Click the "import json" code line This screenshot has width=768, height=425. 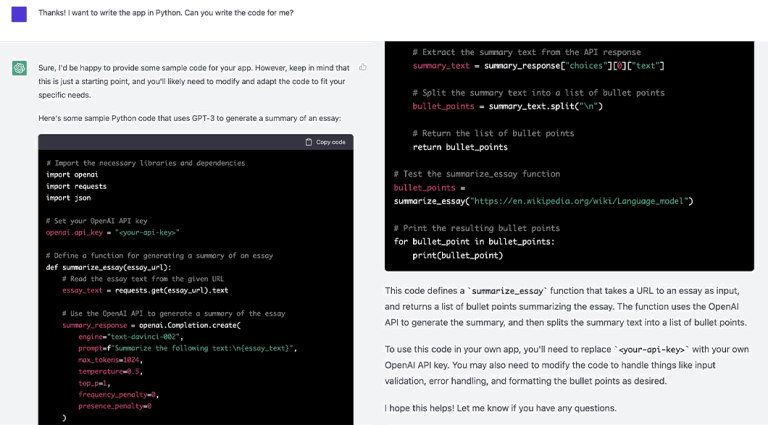click(66, 197)
